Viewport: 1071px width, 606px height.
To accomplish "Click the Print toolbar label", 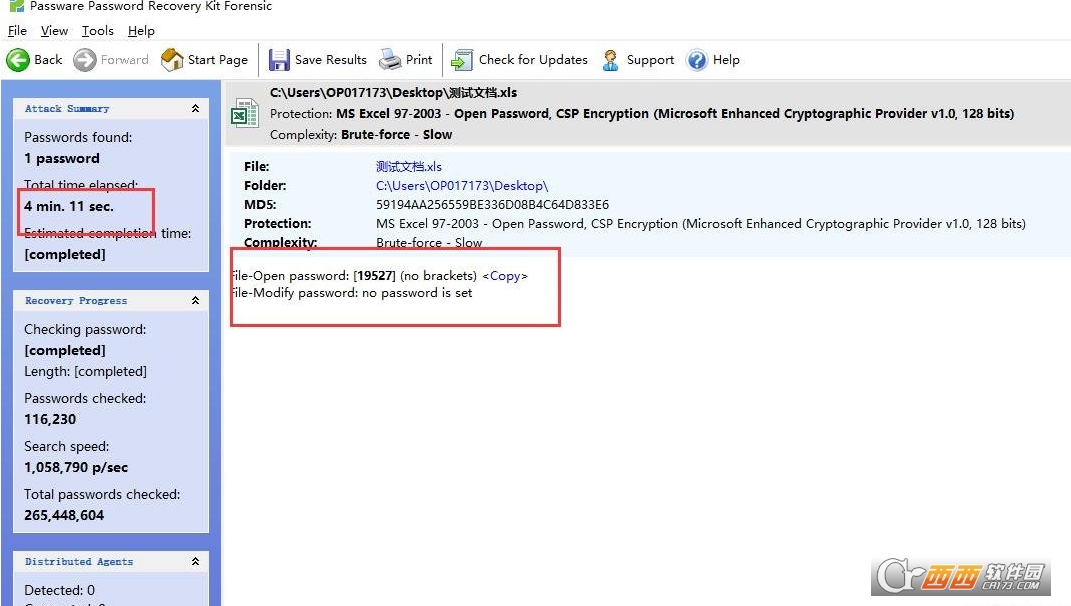I will coord(419,59).
